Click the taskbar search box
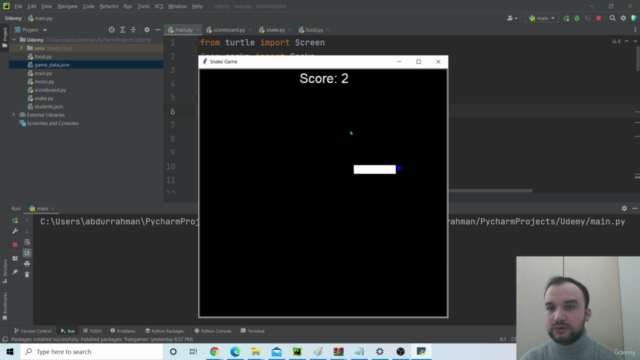640x360 pixels. (x=92, y=351)
